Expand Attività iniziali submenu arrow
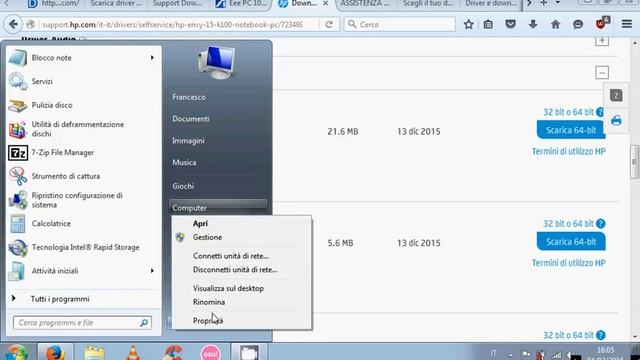This screenshot has height=360, width=640. point(152,271)
